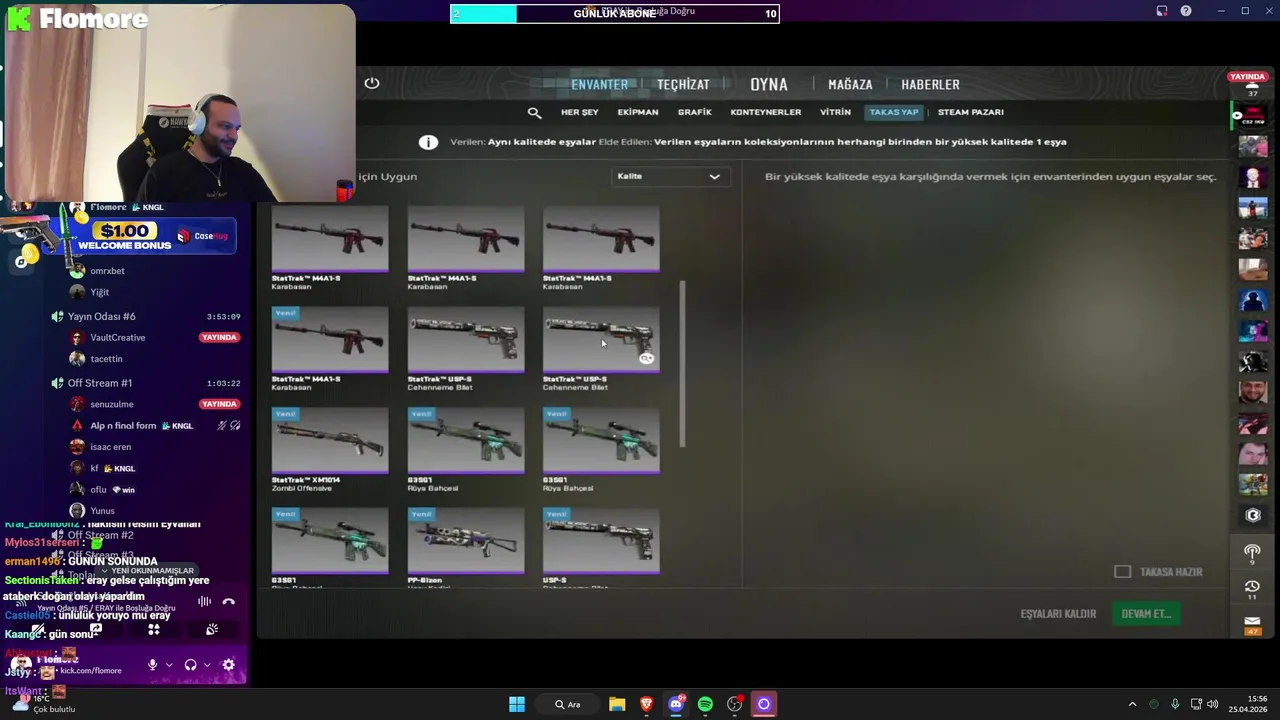Screen dimensions: 1280x720
Task: Toggle Discord noise suppression icon
Action: [204, 601]
